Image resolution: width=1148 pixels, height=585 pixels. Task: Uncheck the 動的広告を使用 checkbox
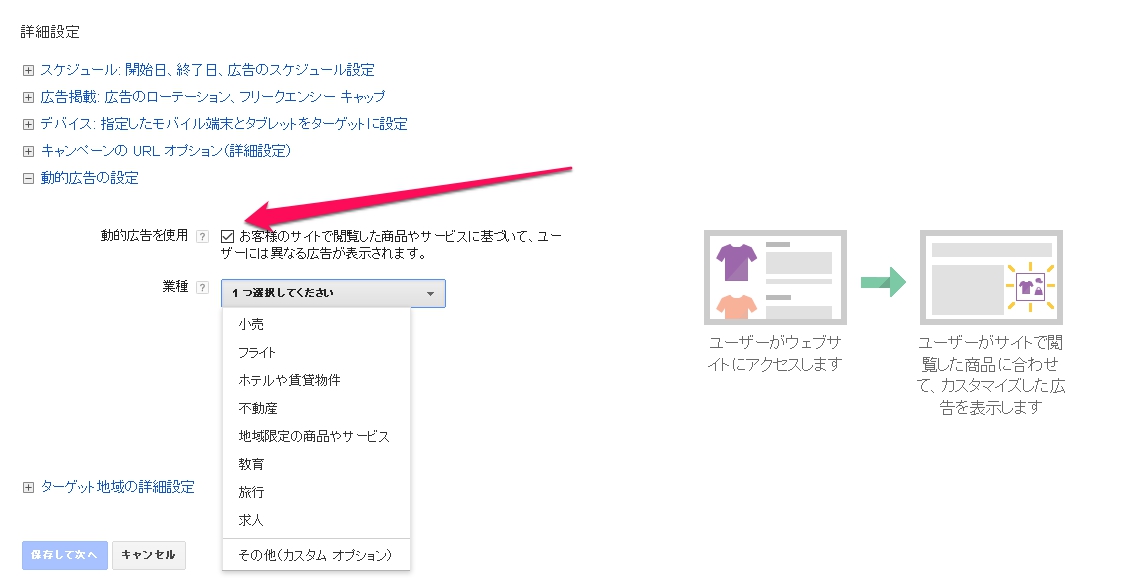[x=228, y=236]
